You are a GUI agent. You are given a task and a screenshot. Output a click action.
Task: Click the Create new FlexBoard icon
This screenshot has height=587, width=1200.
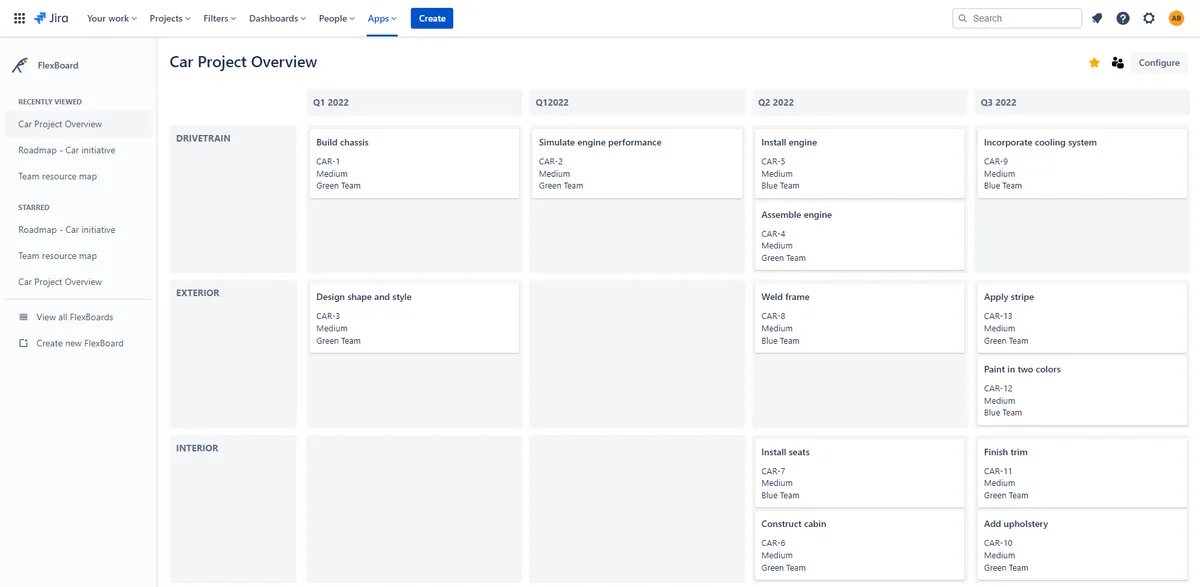point(23,343)
